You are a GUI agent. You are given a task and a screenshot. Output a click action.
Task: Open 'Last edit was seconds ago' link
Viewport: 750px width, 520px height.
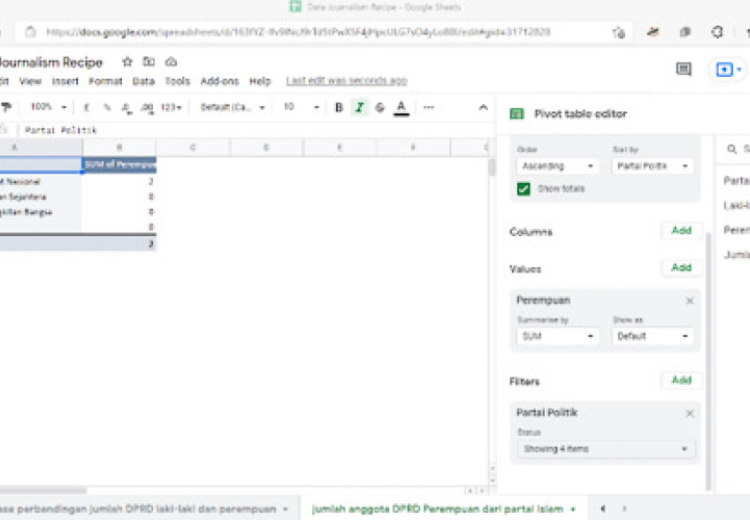(346, 81)
